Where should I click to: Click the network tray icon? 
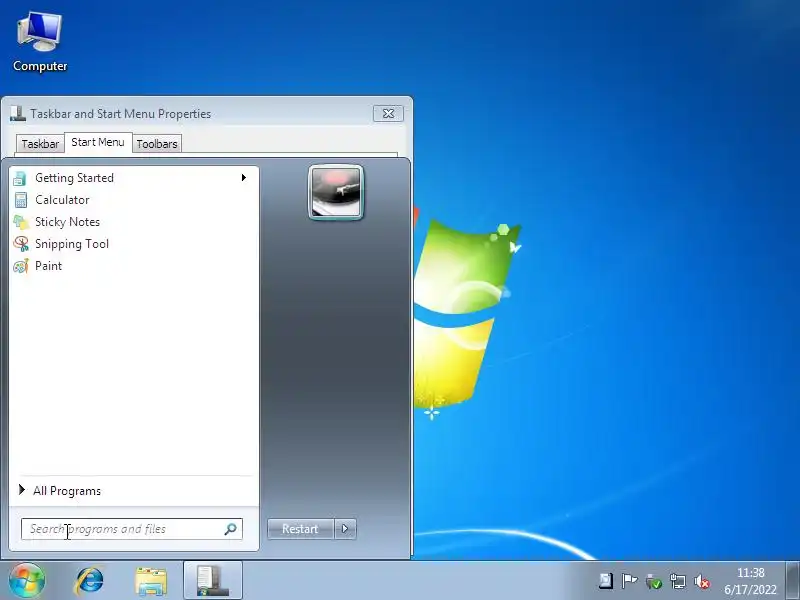click(x=678, y=581)
